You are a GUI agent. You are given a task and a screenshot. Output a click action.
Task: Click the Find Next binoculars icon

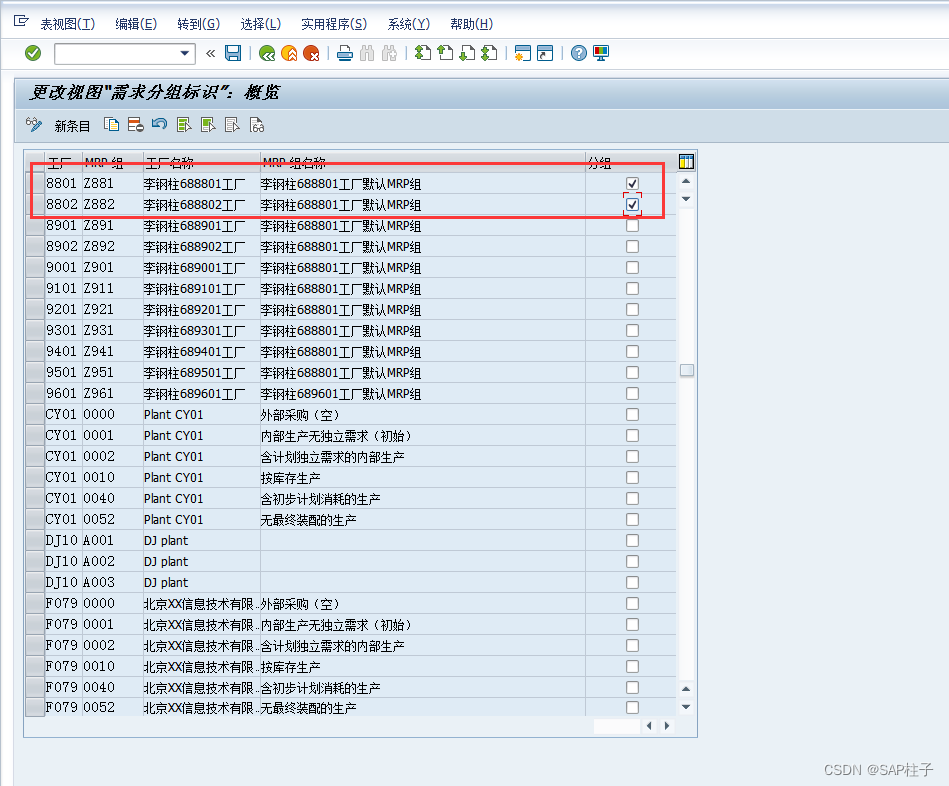[389, 53]
